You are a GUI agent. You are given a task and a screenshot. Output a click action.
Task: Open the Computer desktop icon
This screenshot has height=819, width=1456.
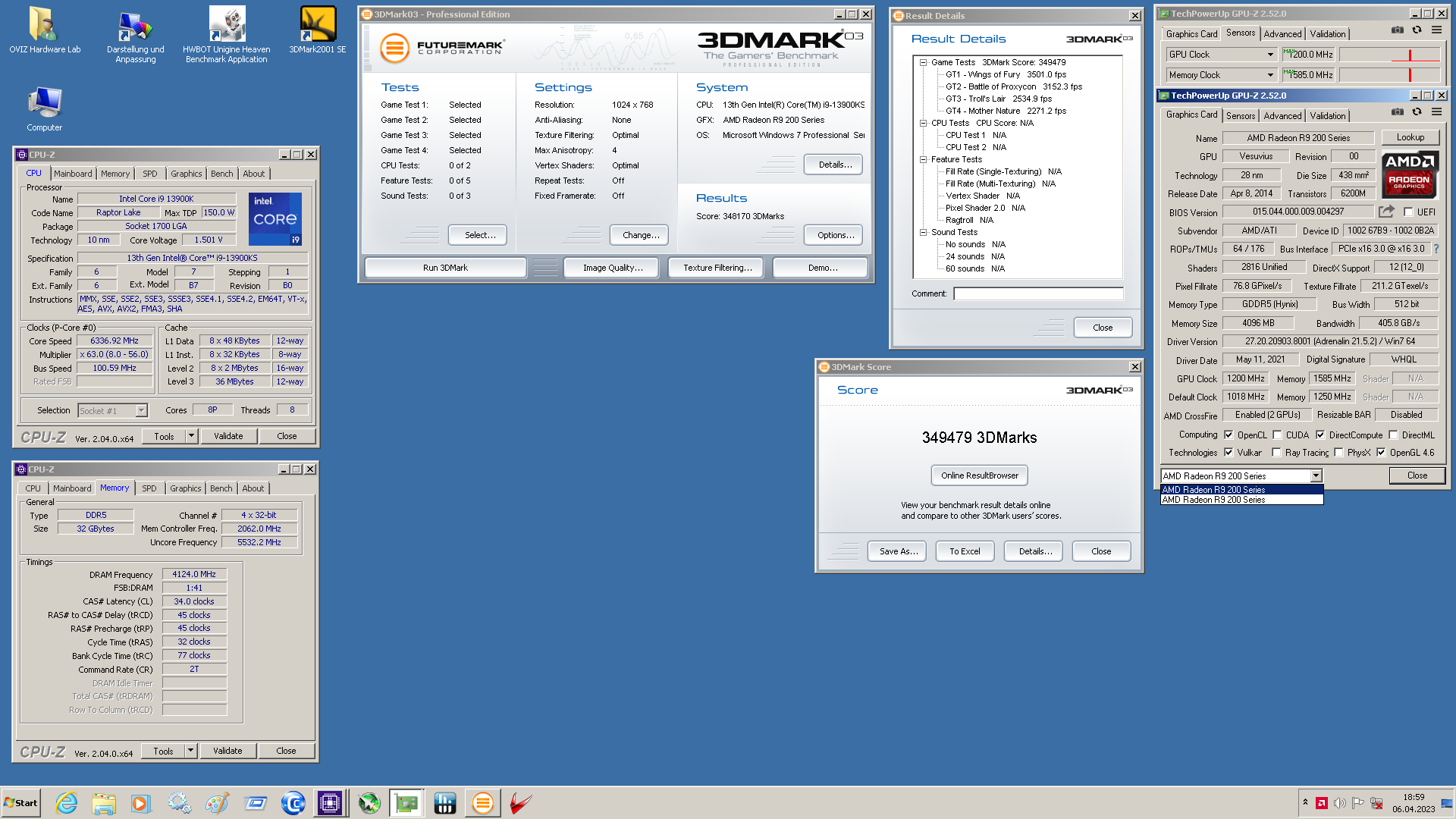click(44, 108)
